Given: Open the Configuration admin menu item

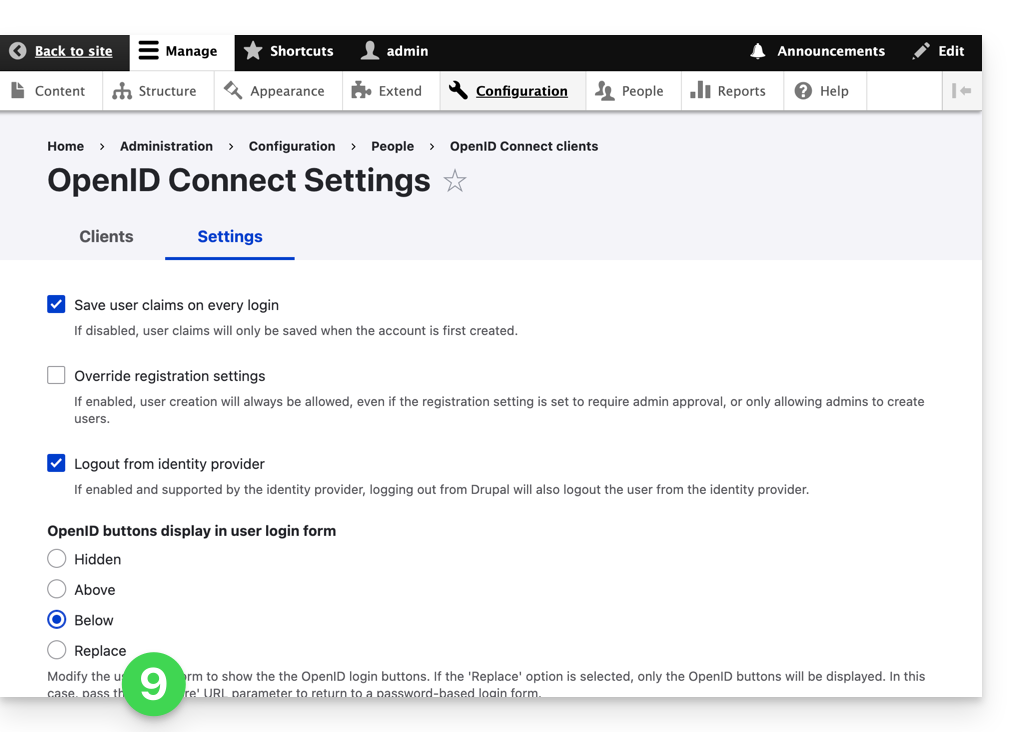Looking at the screenshot, I should 512,91.
